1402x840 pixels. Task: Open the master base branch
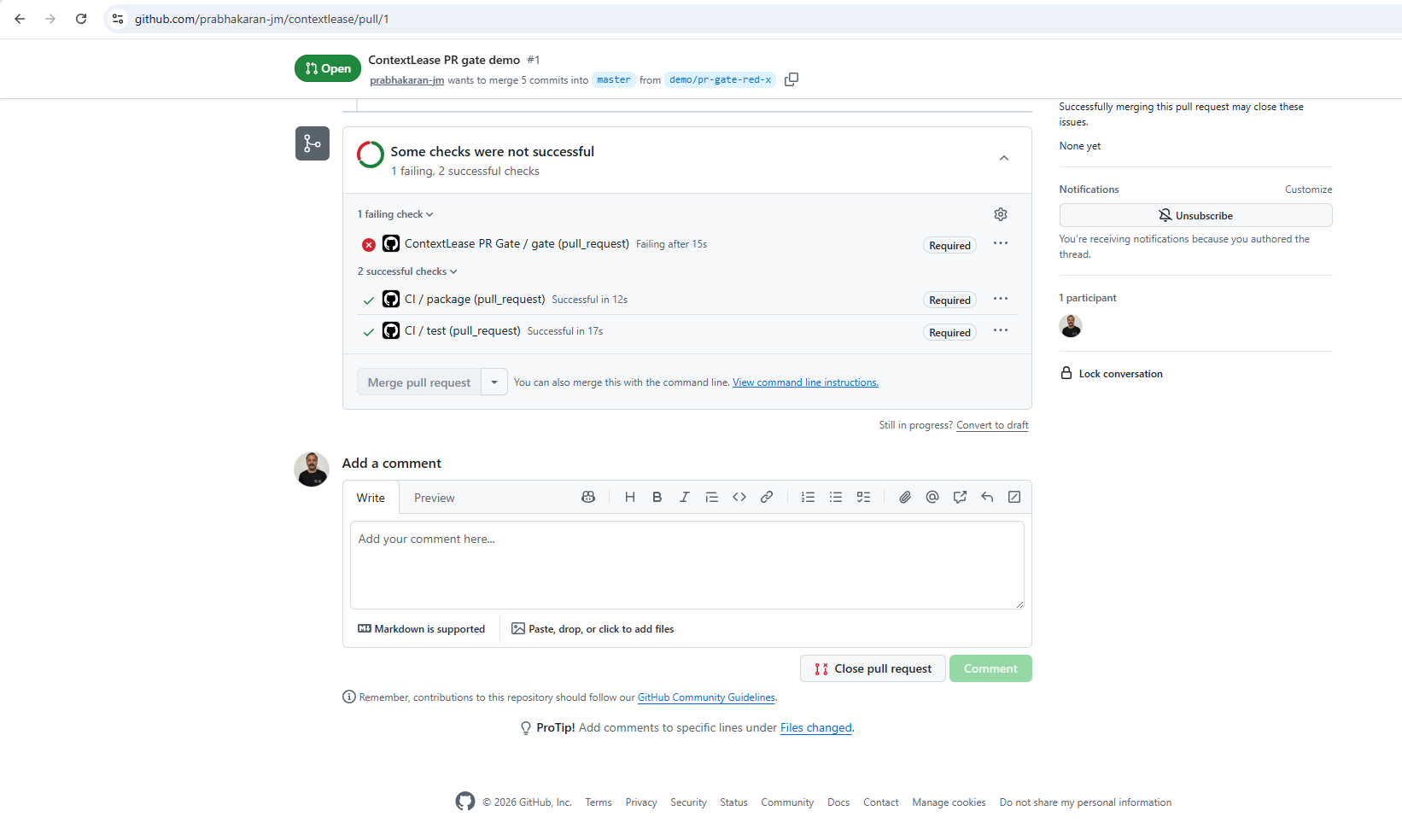(613, 79)
